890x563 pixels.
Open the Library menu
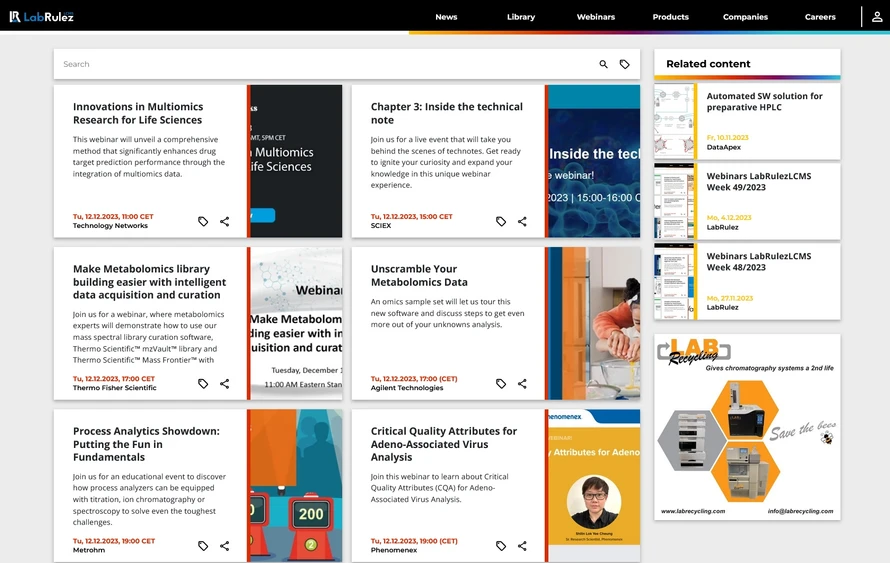[521, 17]
